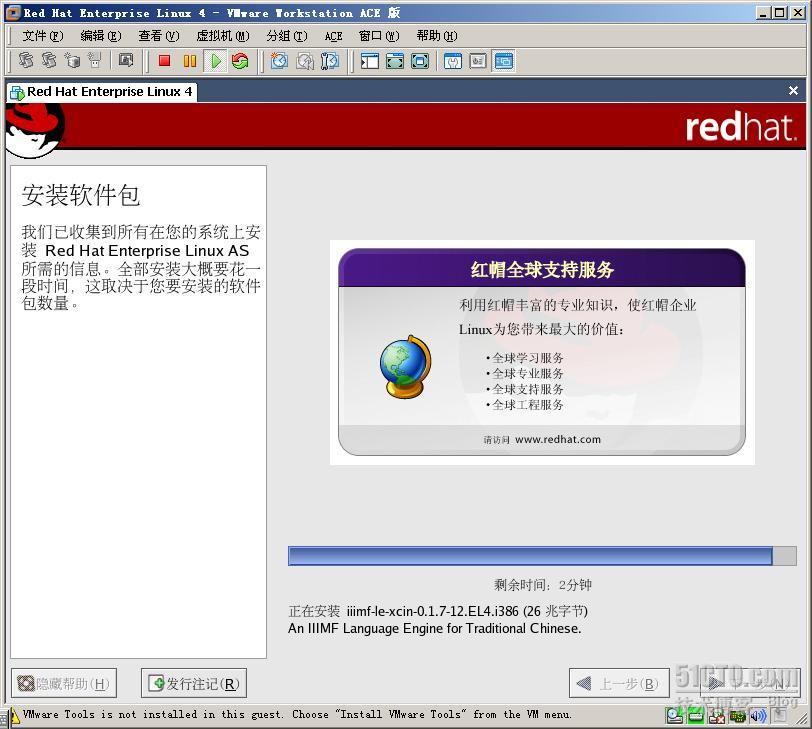
Task: Click the blue installation progress bar
Action: 542,556
